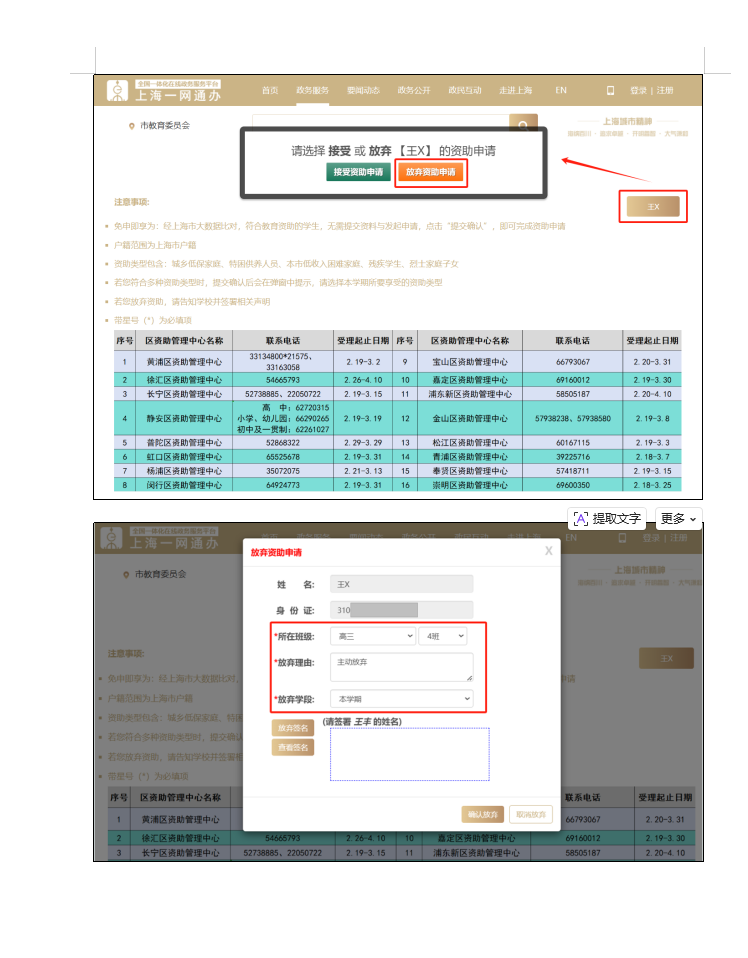The image size is (748, 958).
Task: Click the 王X button on the undimmed page
Action: (x=653, y=207)
